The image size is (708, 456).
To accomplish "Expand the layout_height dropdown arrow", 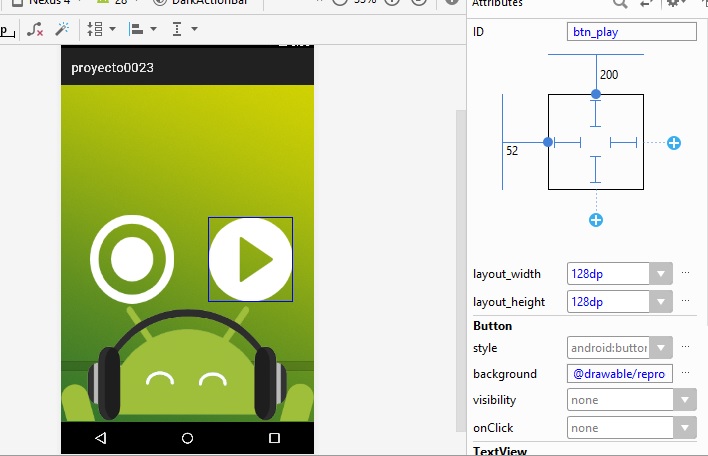I will pos(660,301).
